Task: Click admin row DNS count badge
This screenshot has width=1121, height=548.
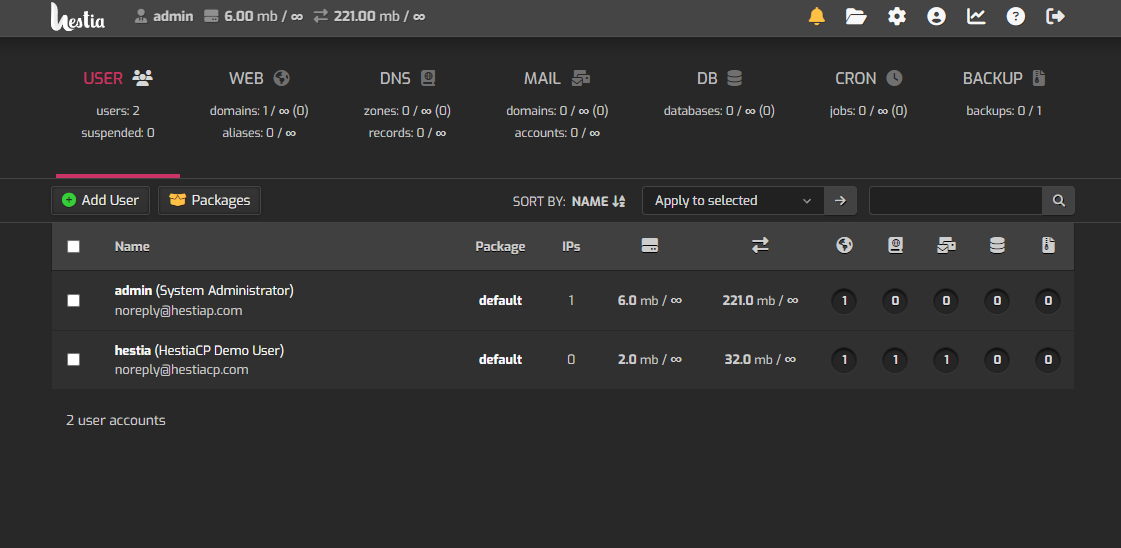Action: coord(895,301)
